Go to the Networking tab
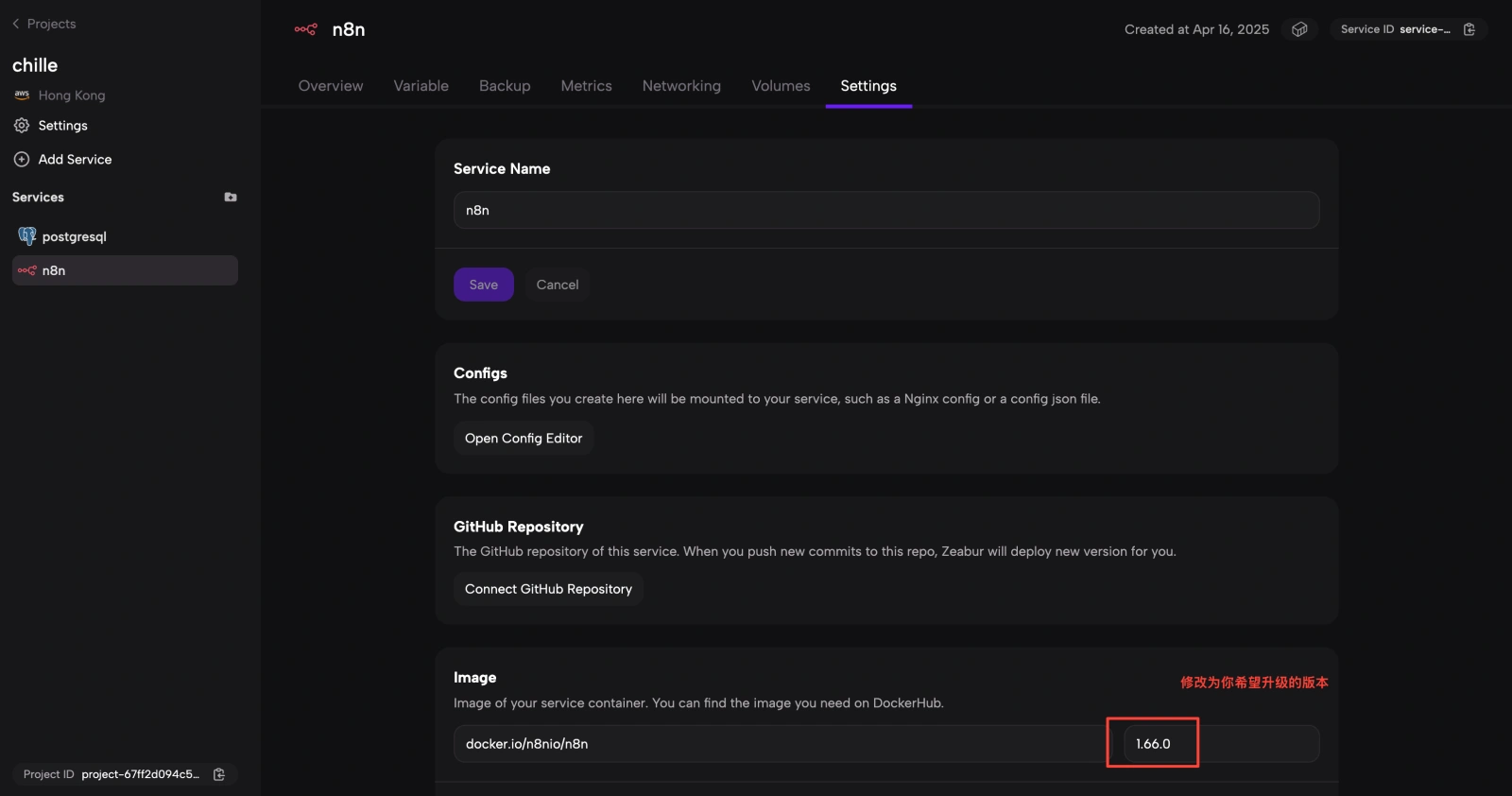Image resolution: width=1512 pixels, height=796 pixels. 681,86
